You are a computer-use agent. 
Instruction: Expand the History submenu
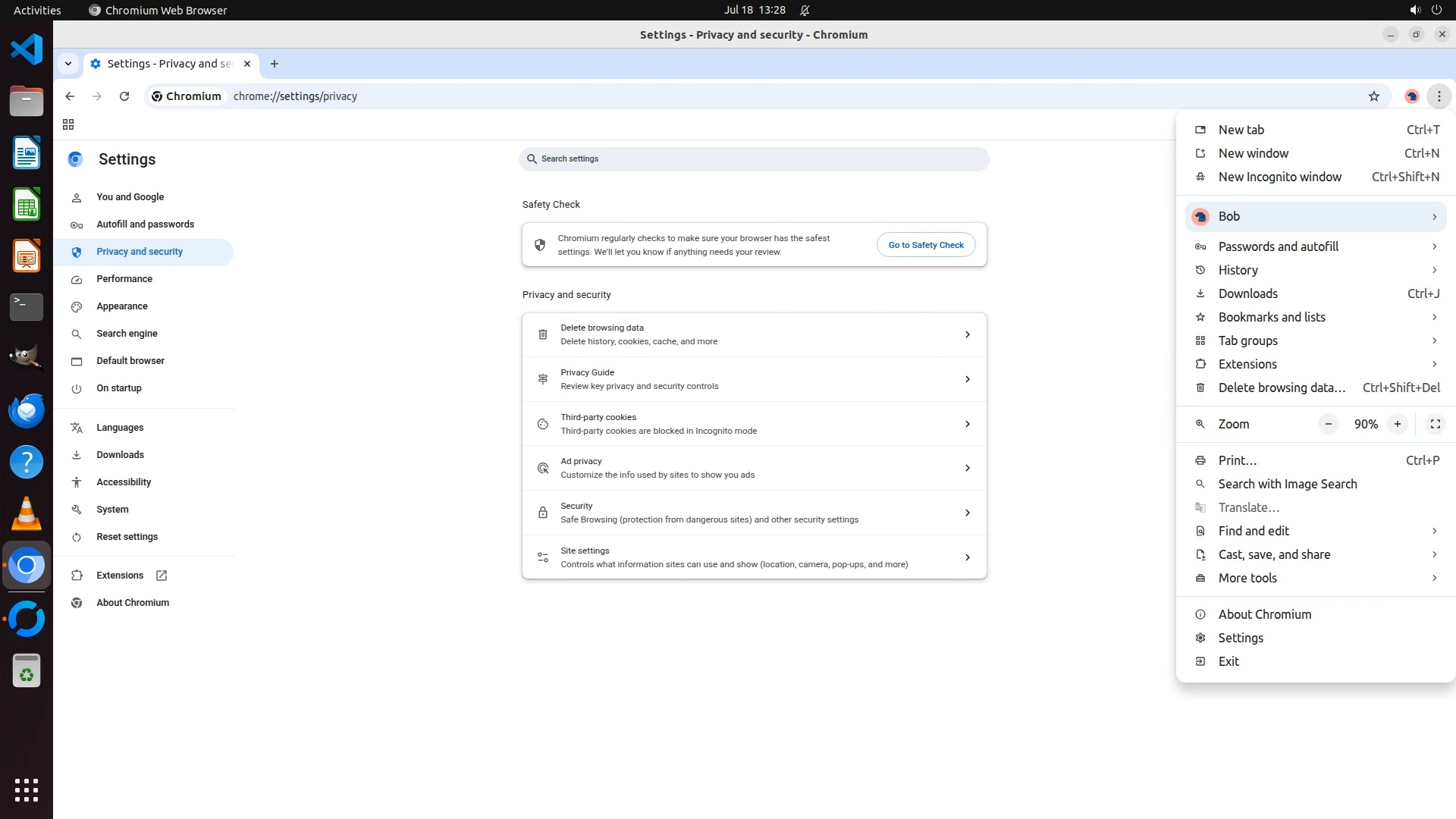point(1315,270)
